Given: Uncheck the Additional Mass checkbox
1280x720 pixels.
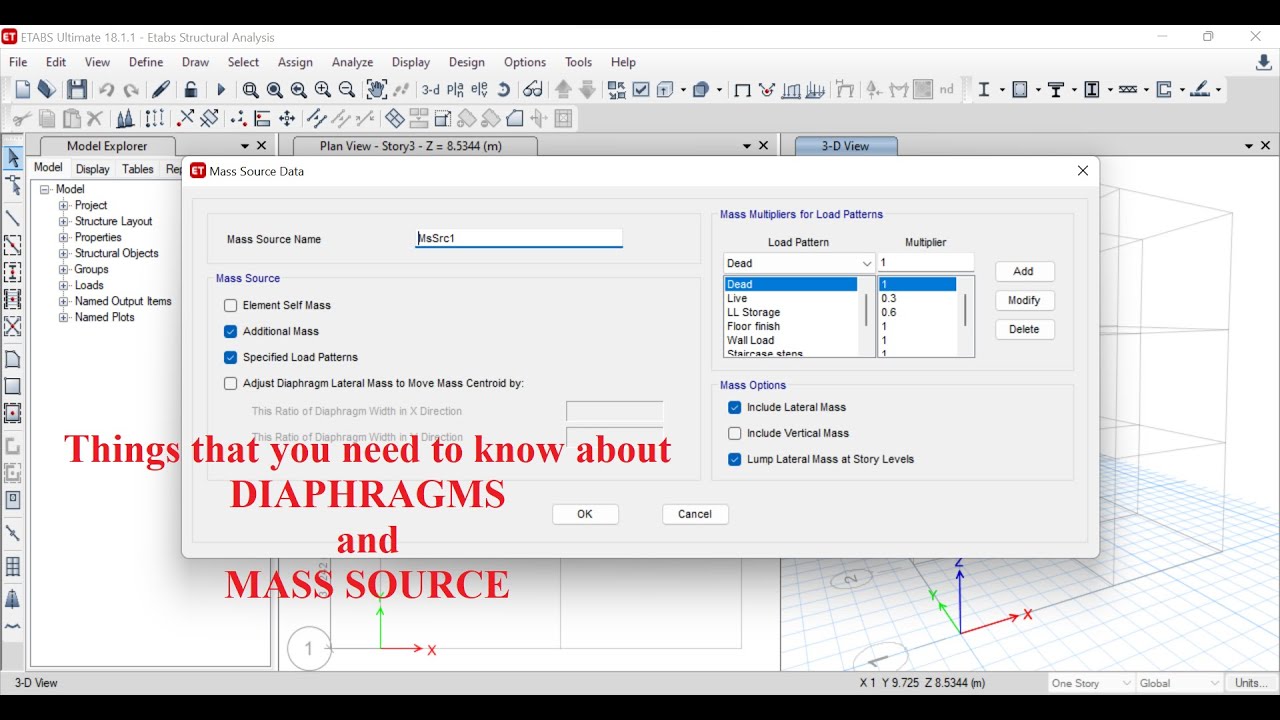Looking at the screenshot, I should click(231, 331).
